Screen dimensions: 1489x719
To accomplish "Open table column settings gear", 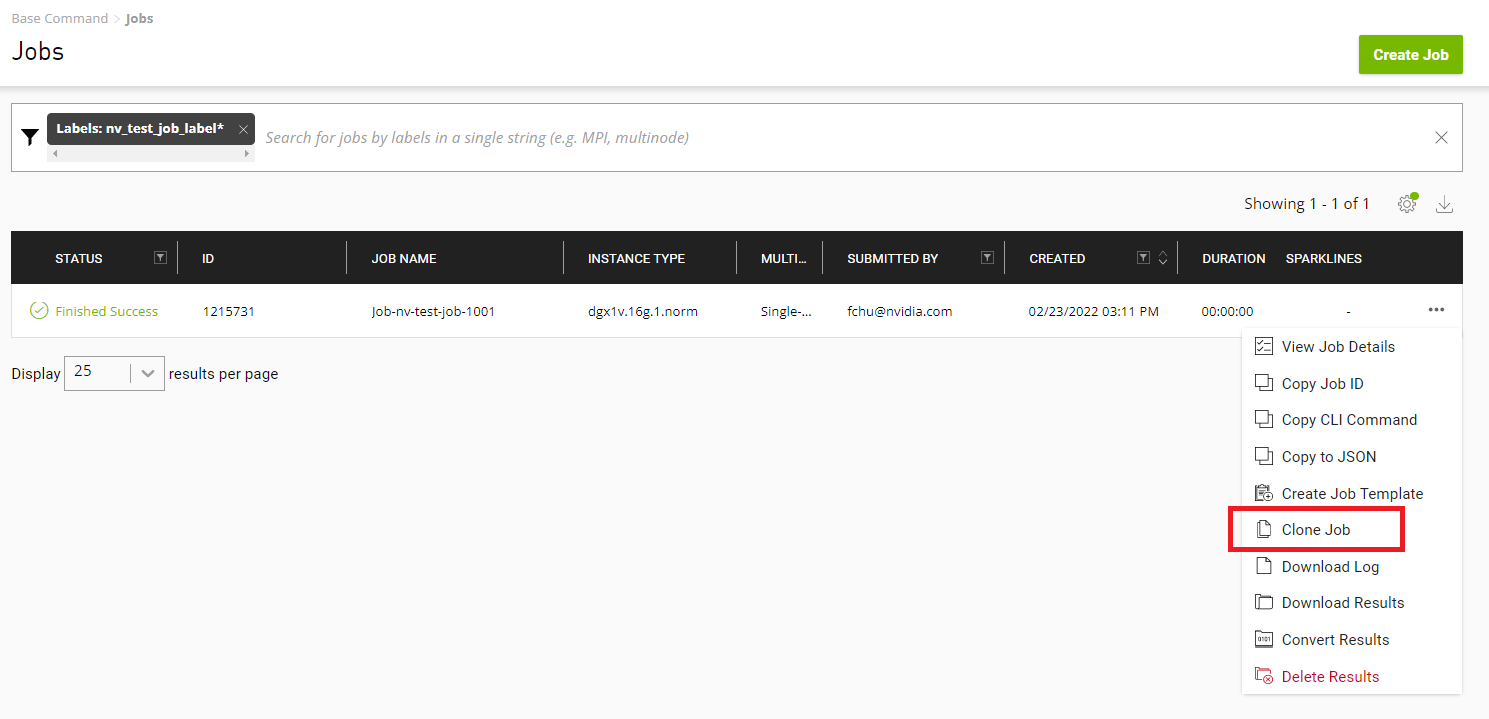I will pyautogui.click(x=1407, y=203).
